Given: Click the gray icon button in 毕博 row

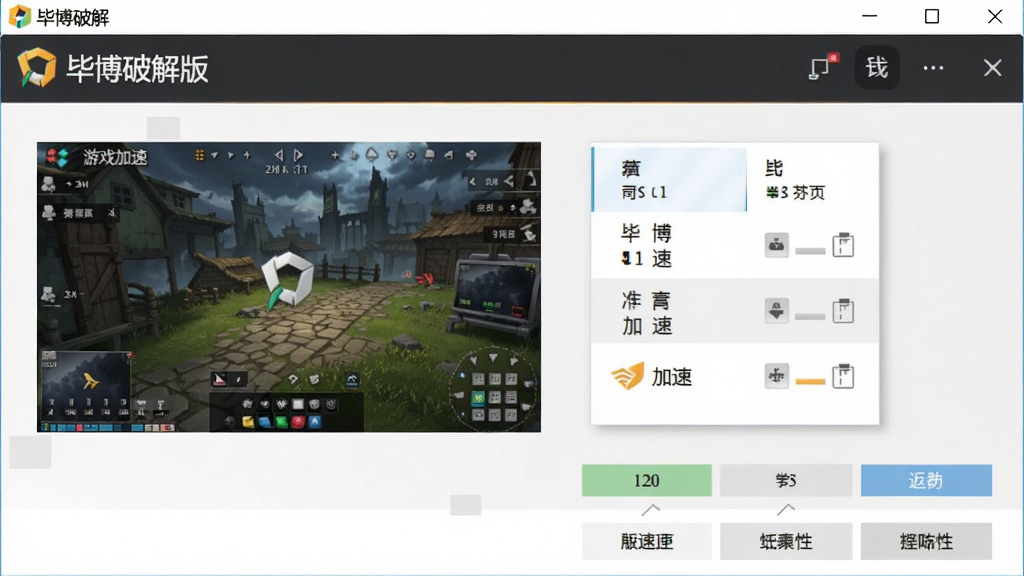Looking at the screenshot, I should (x=776, y=246).
